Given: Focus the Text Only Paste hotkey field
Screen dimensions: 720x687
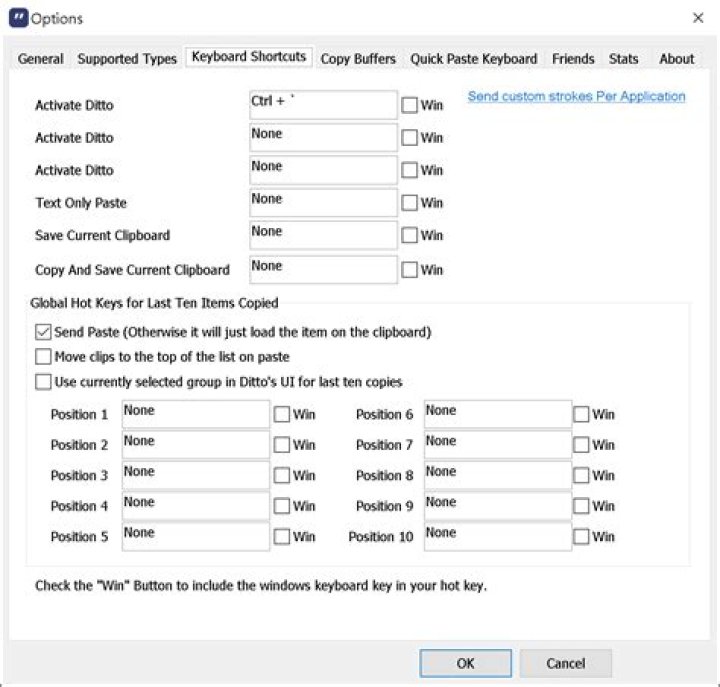Looking at the screenshot, I should tap(323, 203).
